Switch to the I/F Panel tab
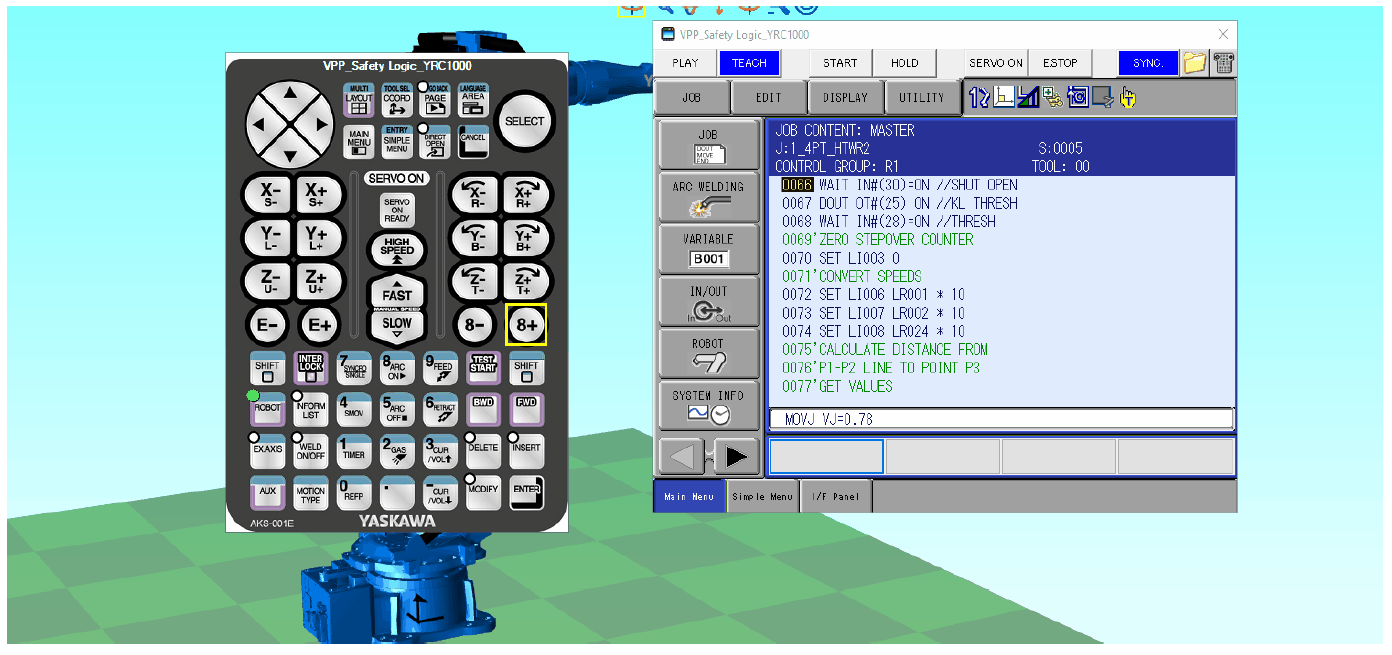This screenshot has height=655, width=1392. point(834,496)
